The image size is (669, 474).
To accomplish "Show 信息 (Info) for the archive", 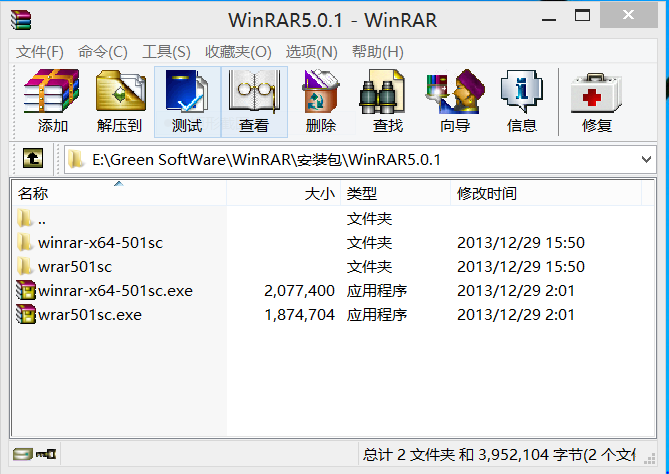I will (521, 102).
